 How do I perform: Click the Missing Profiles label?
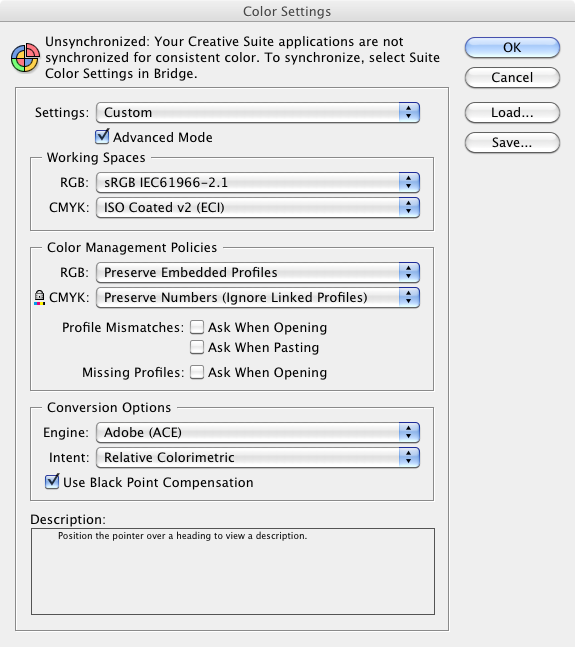[x=133, y=373]
